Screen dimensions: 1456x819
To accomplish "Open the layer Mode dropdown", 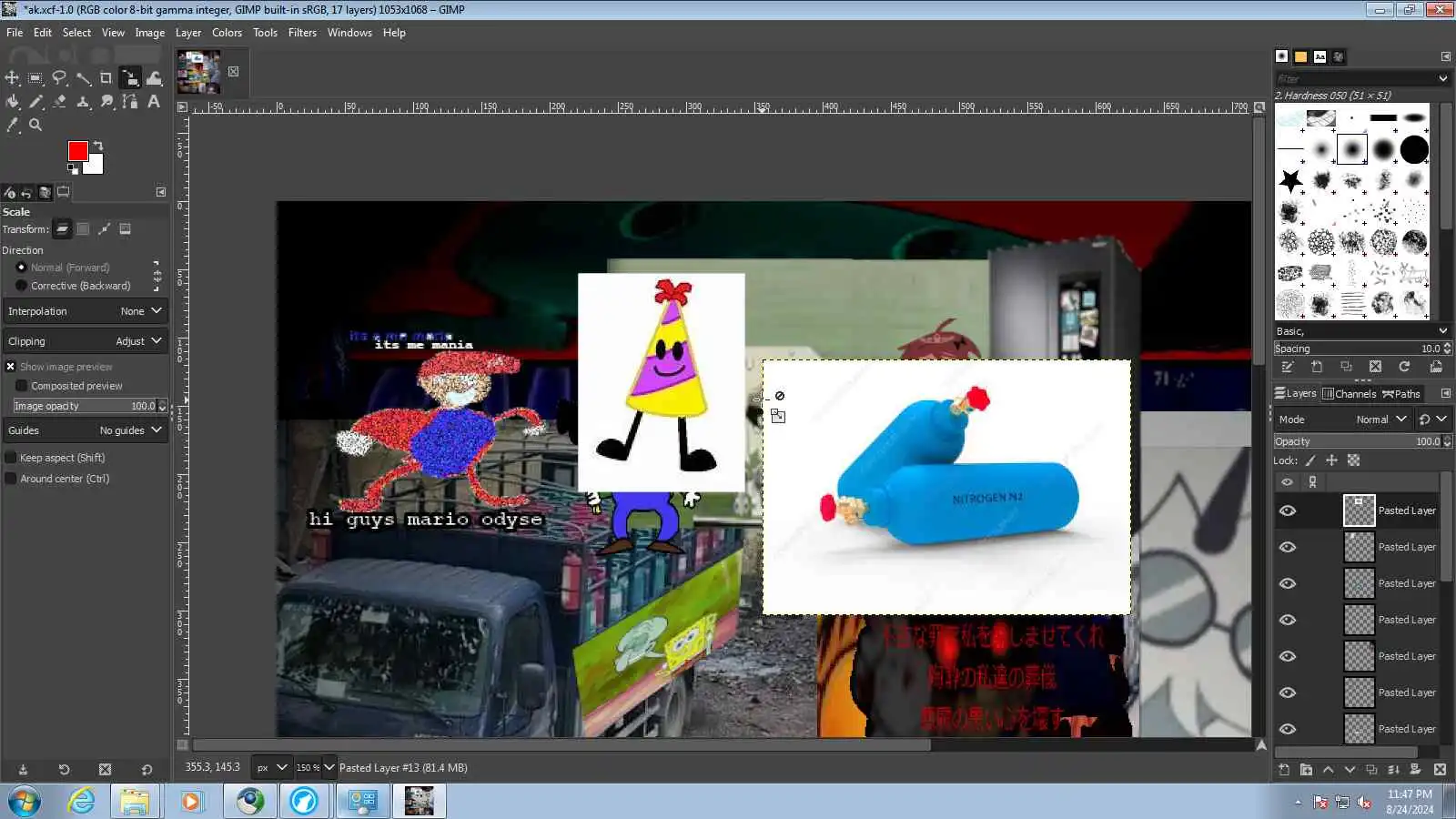I will click(1343, 420).
